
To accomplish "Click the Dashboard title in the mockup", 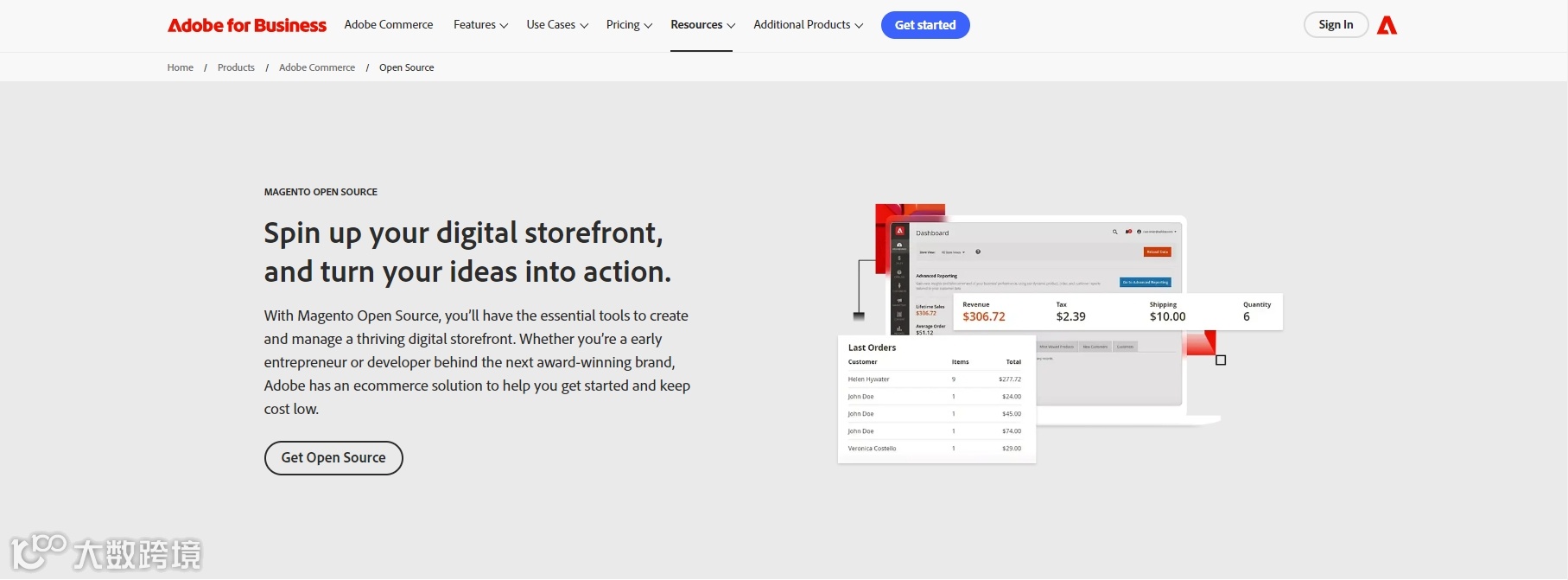I will [x=932, y=233].
